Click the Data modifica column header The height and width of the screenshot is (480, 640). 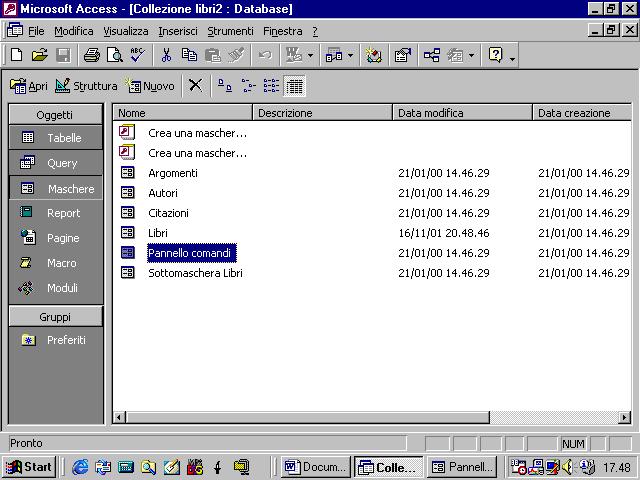pyautogui.click(x=462, y=113)
